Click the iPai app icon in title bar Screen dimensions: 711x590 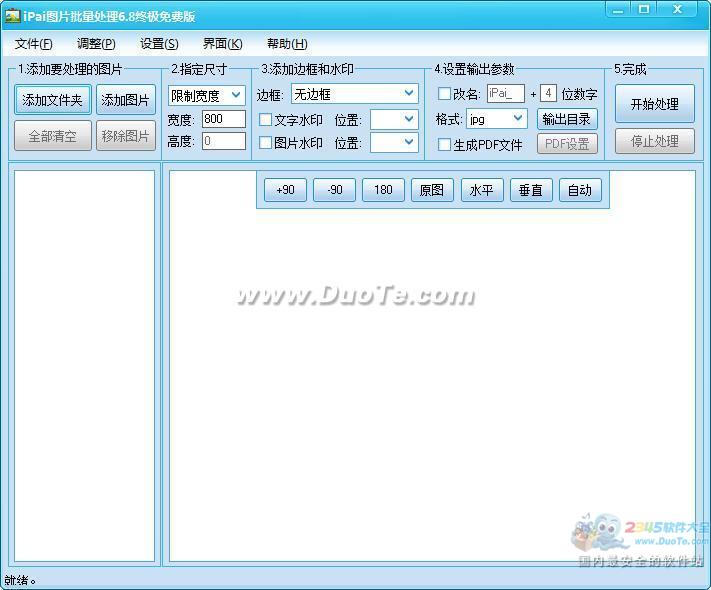click(12, 16)
